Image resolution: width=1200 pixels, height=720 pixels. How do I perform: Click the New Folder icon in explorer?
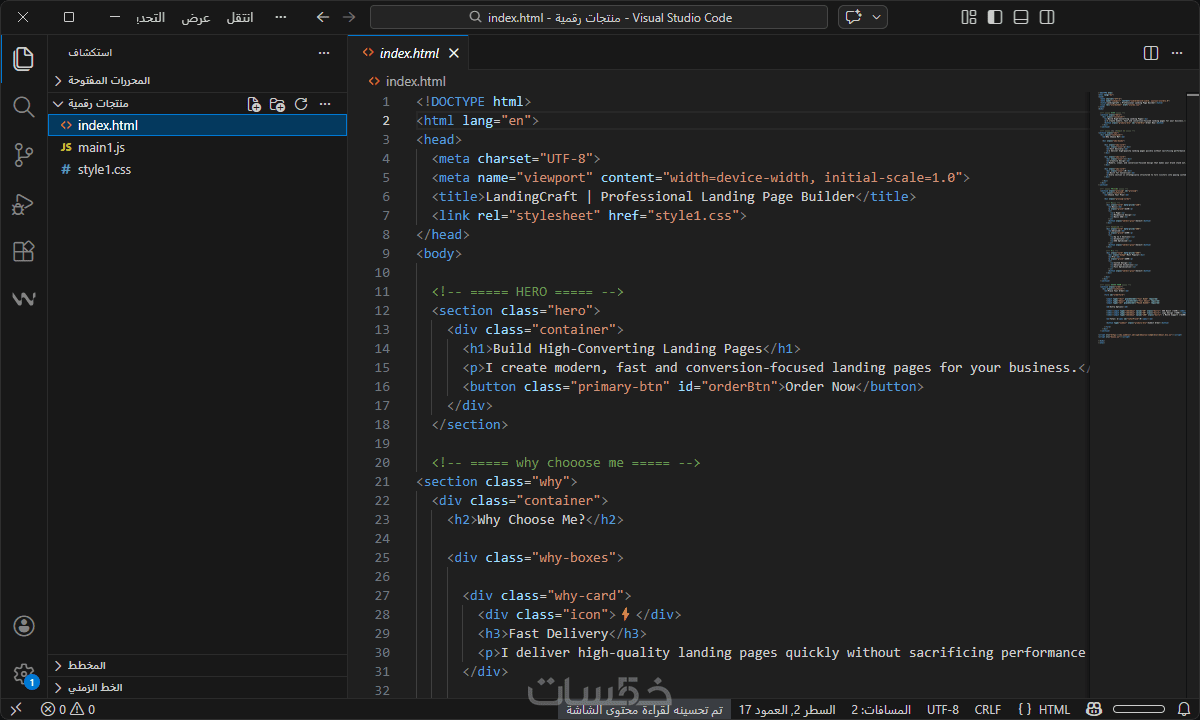(278, 104)
